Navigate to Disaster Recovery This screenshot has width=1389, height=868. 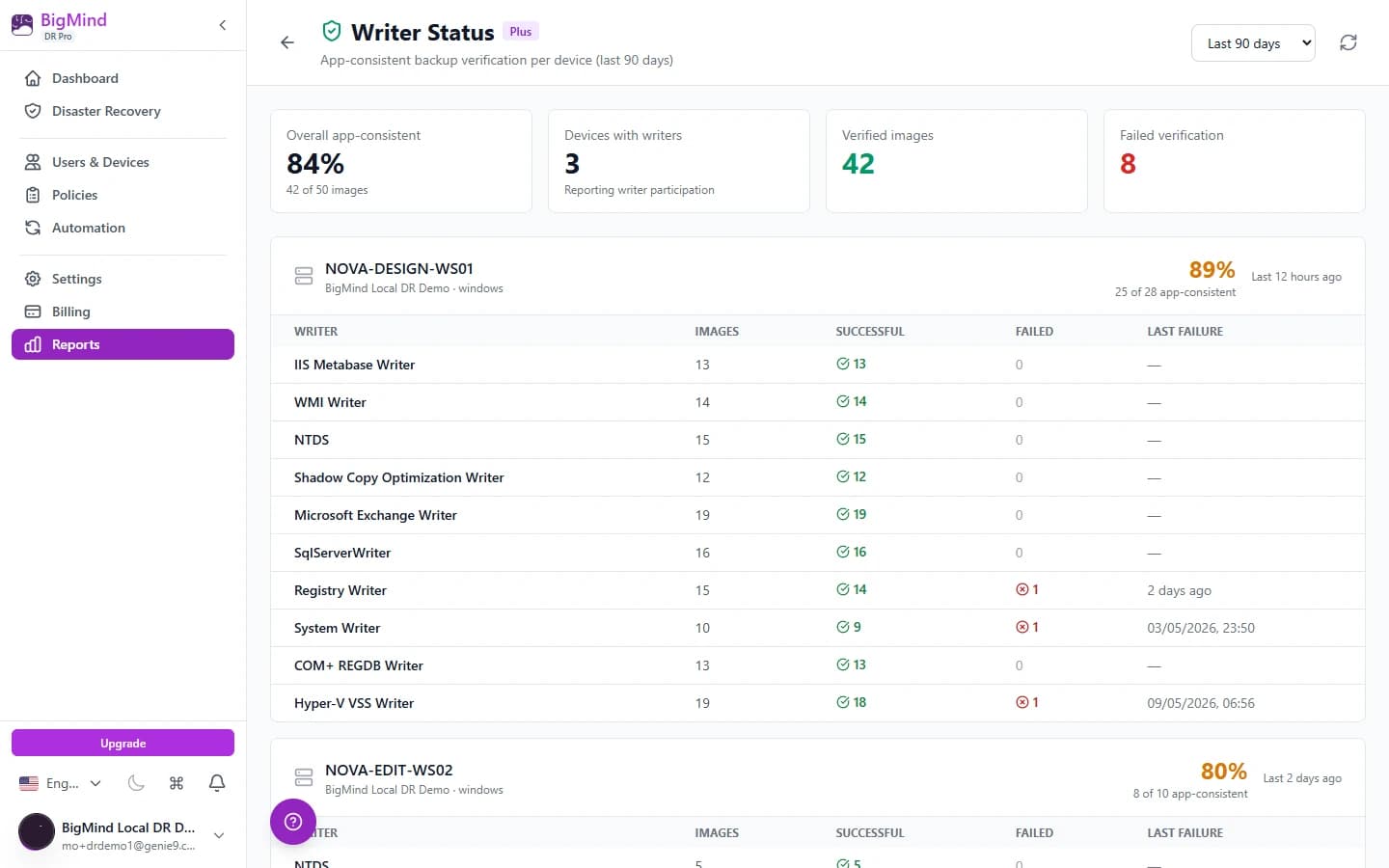[x=123, y=111]
